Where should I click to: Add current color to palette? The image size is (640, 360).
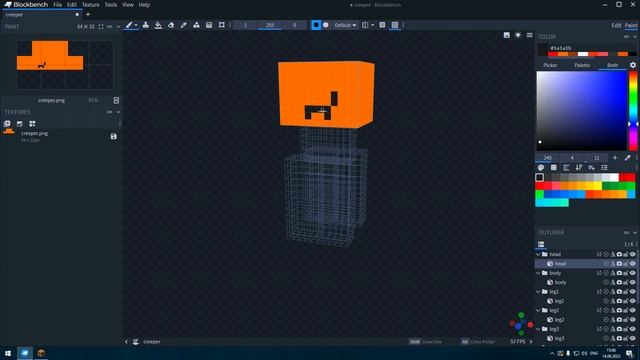tap(615, 158)
